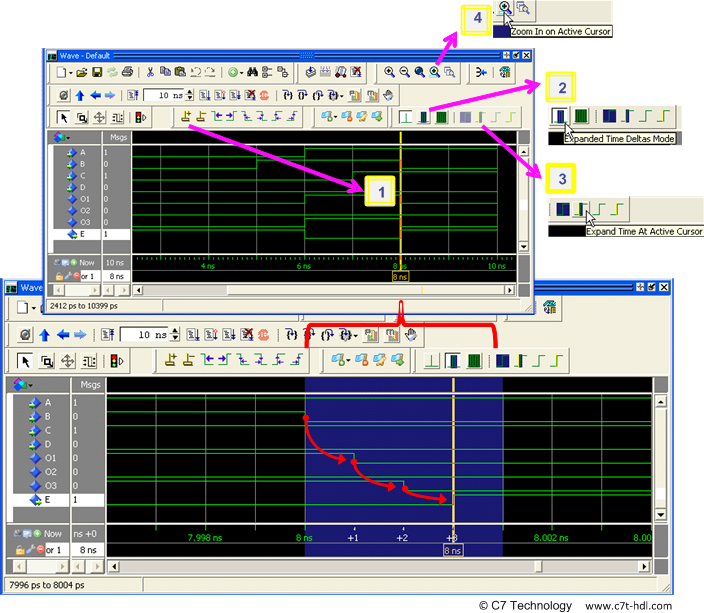
Task: Save icon in upper Wave - Default toolbar
Action: [97, 72]
